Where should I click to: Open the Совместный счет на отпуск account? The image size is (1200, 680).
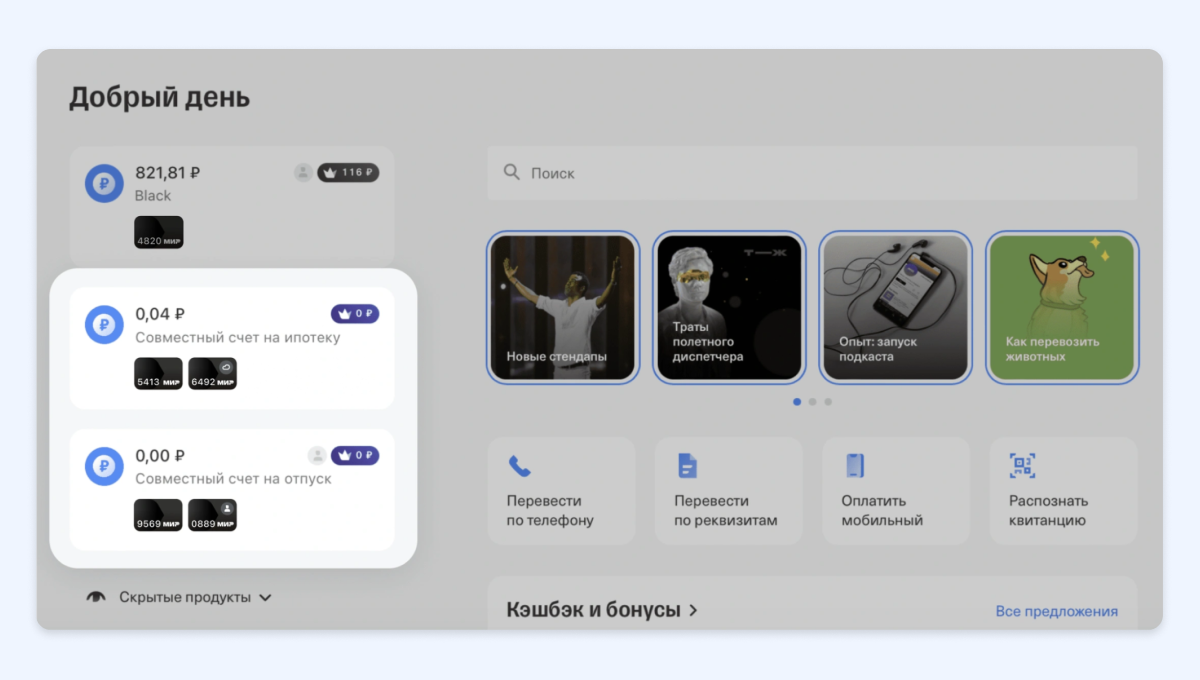click(x=233, y=479)
